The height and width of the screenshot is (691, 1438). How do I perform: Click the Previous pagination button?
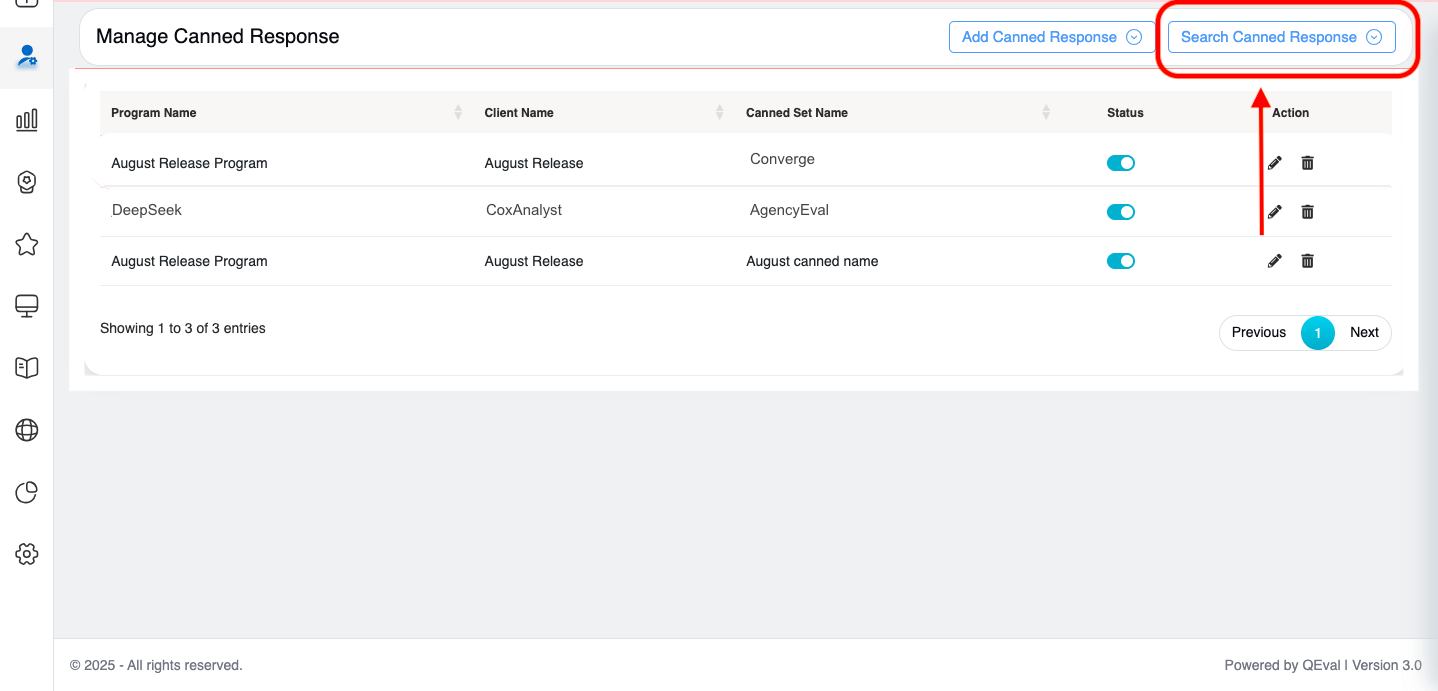point(1258,333)
